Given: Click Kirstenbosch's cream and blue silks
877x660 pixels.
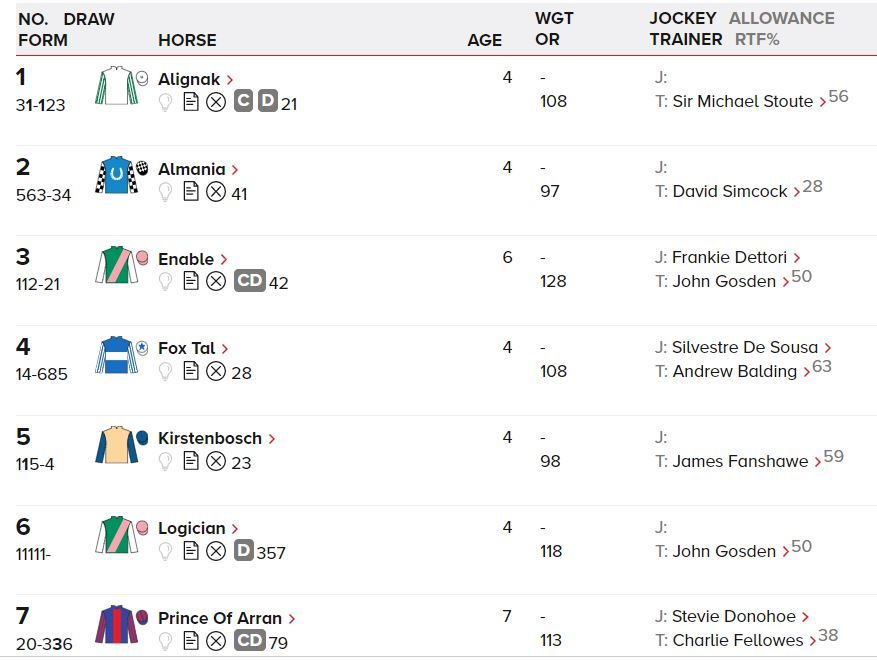Looking at the screenshot, I should pos(116,445).
